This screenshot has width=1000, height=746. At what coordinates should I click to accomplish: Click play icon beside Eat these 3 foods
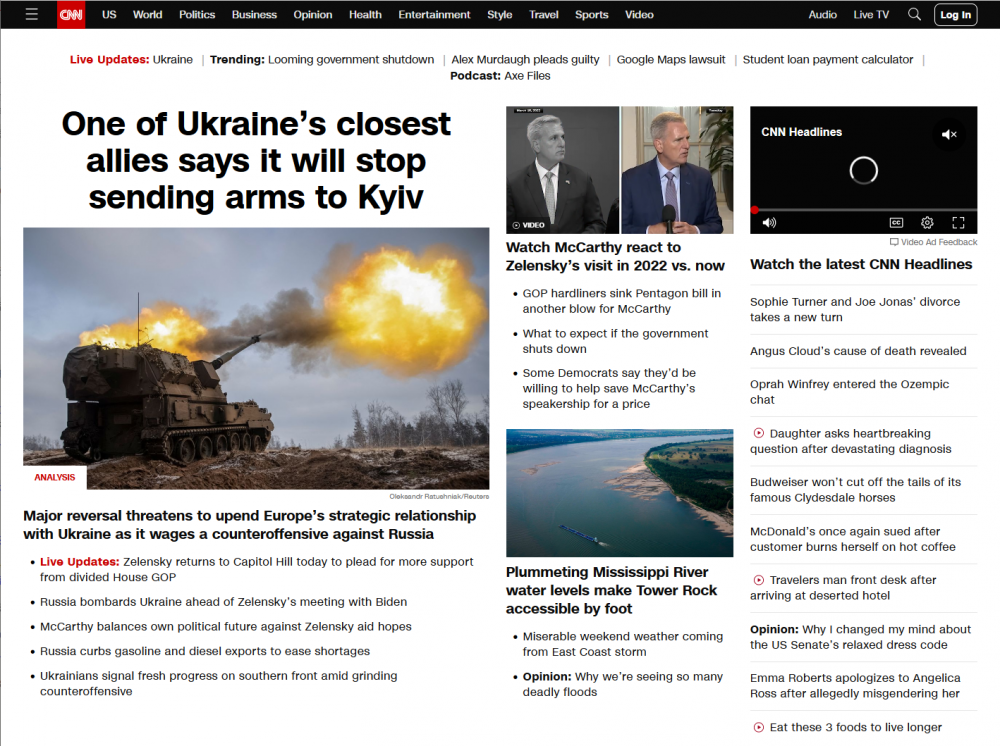coord(758,727)
